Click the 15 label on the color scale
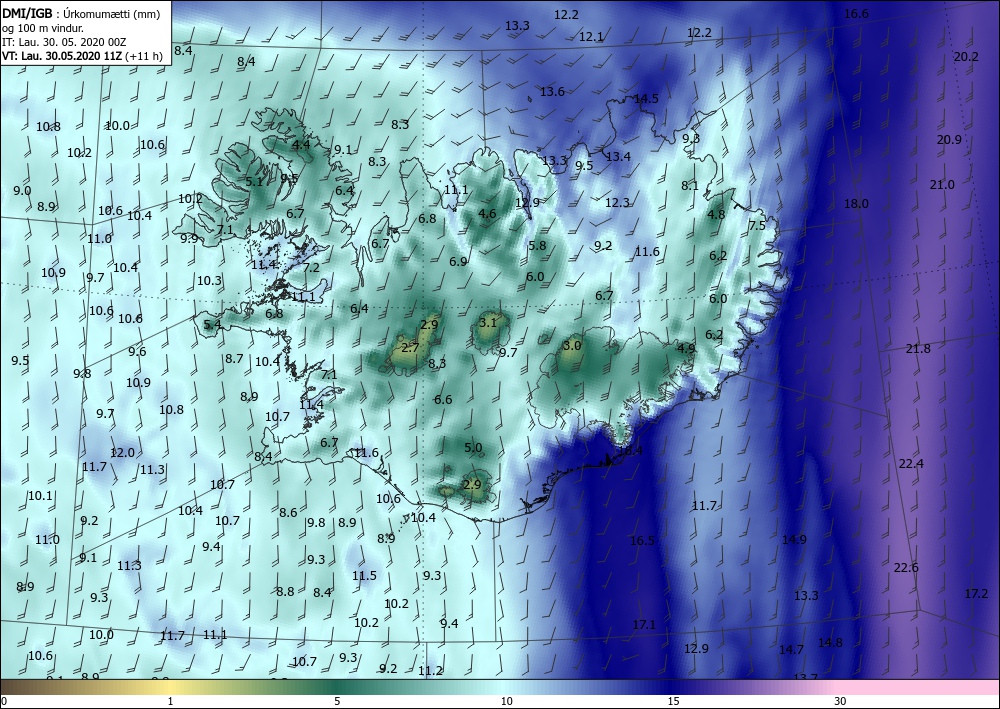The height and width of the screenshot is (709, 1000). pos(673,701)
